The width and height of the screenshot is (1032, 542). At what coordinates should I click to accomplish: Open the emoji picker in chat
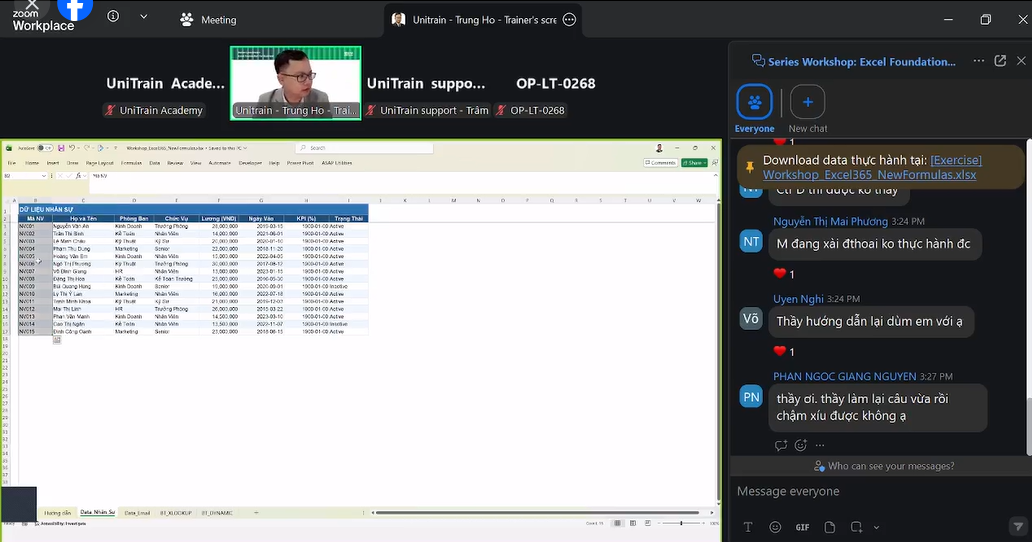[x=775, y=527]
